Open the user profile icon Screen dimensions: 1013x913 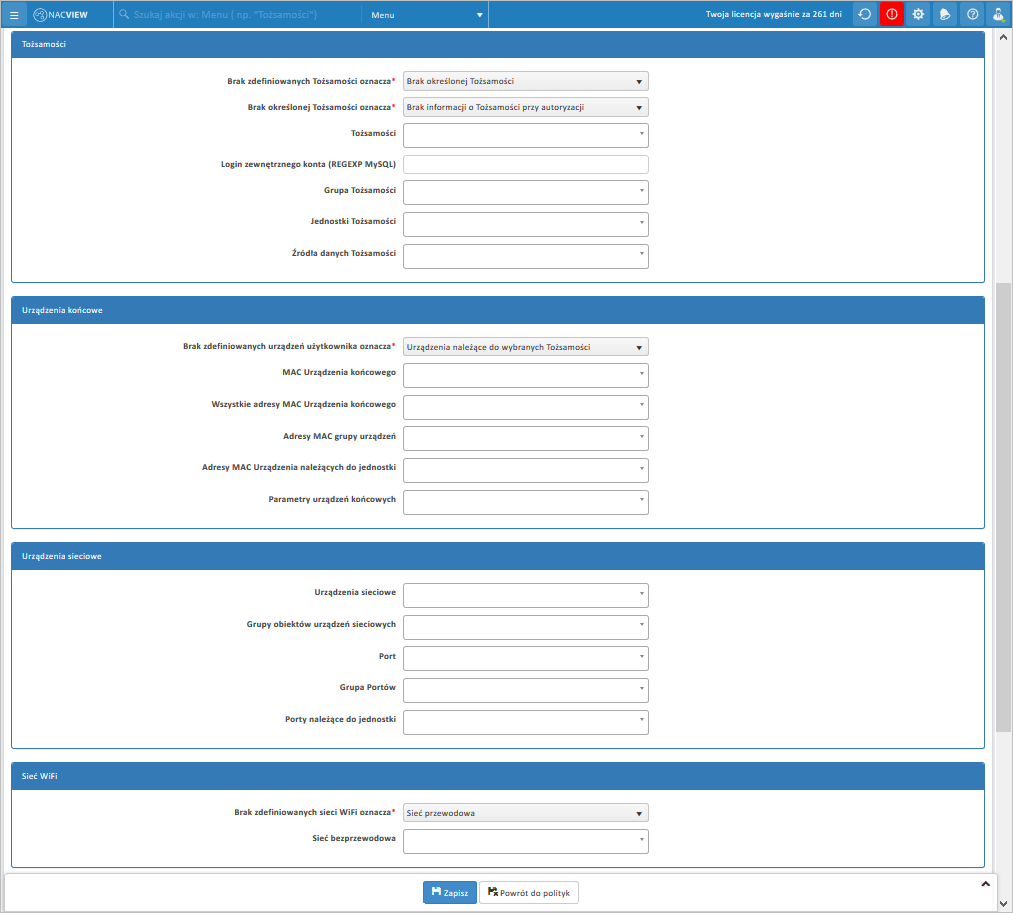click(998, 14)
